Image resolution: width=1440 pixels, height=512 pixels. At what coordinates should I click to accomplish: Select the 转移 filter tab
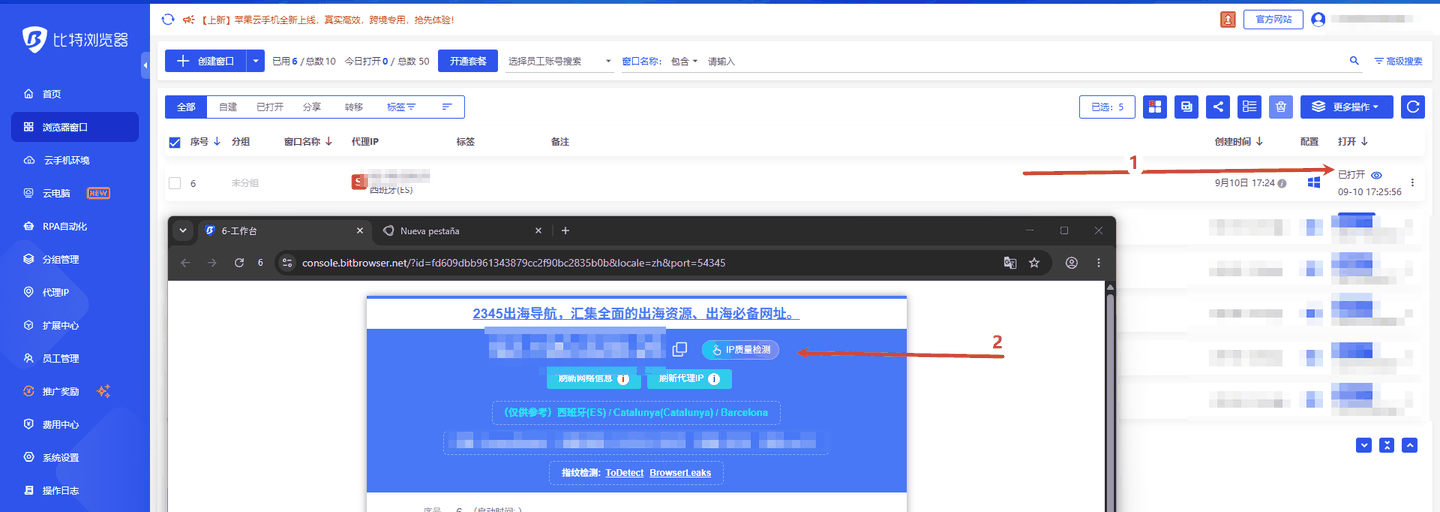pos(354,107)
